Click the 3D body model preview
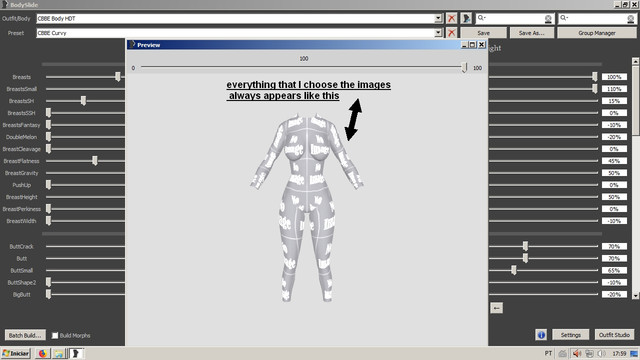The image size is (640, 360). click(307, 208)
